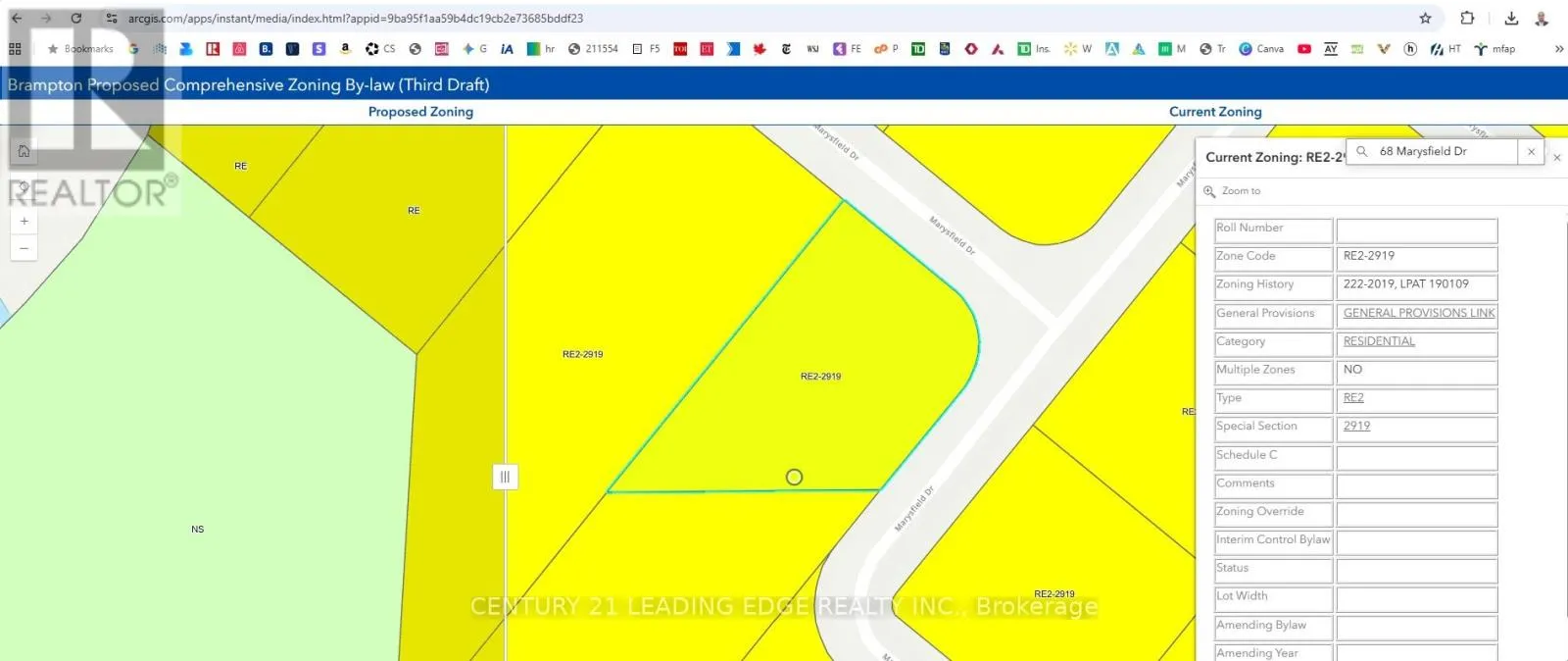Image resolution: width=1568 pixels, height=661 pixels.
Task: Expand the bookmarks bar overflow chevron
Action: (x=1558, y=49)
